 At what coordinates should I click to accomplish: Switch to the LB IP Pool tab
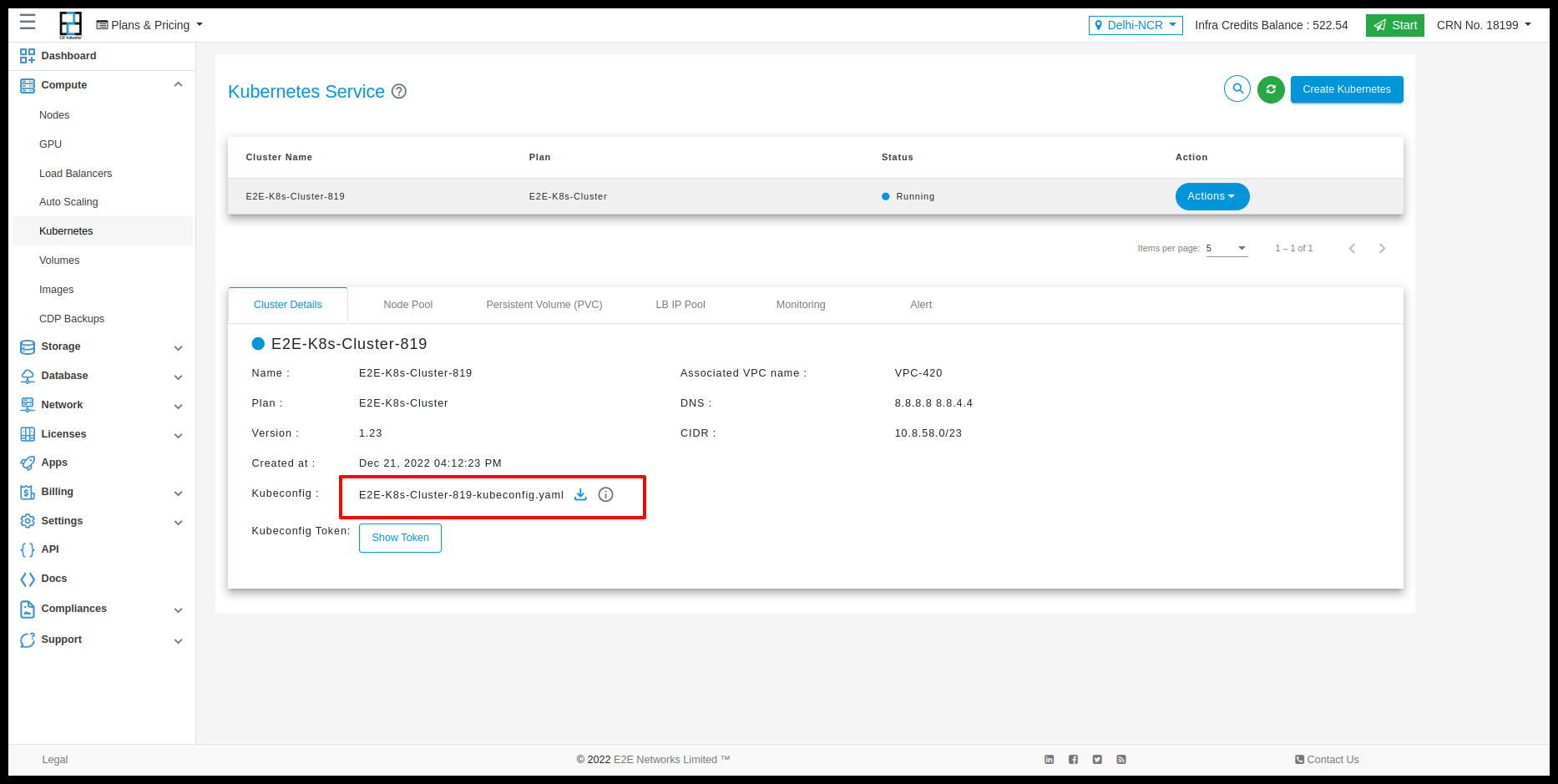680,305
